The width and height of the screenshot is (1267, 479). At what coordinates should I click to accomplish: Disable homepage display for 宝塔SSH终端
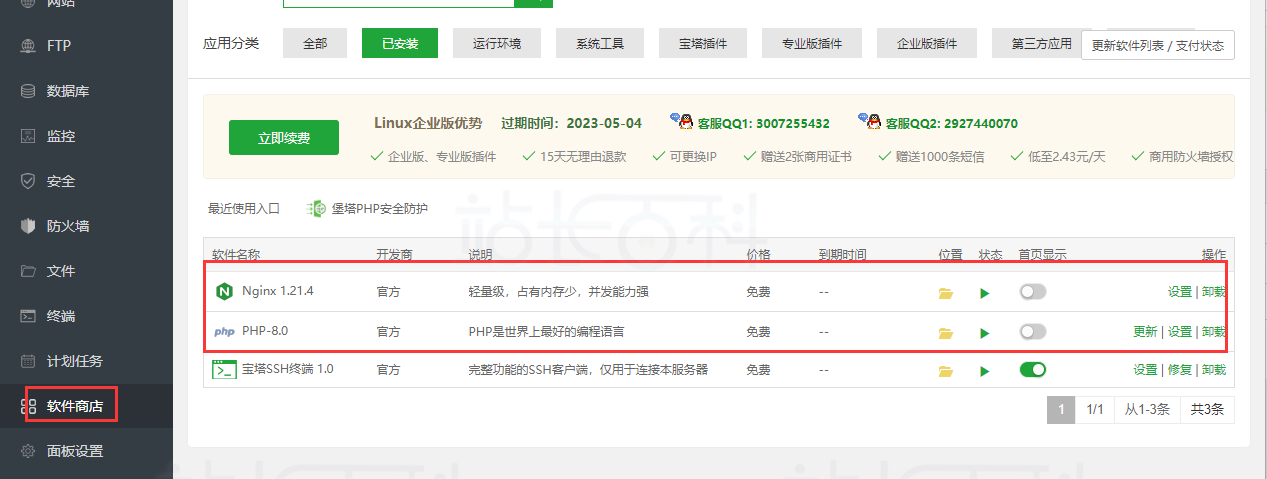(x=1032, y=370)
